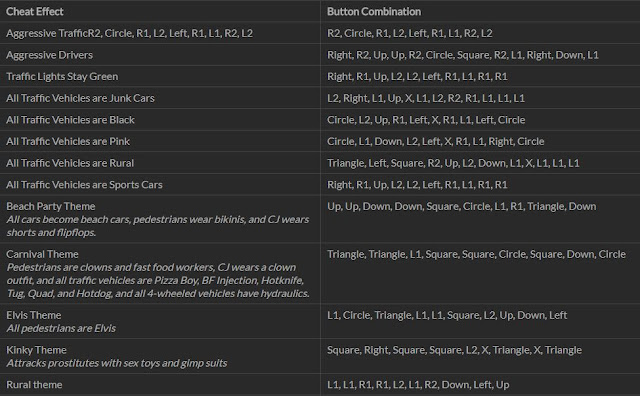Click the Cheat Effect column header
Viewport: 640px width, 396px height.
tap(35, 11)
